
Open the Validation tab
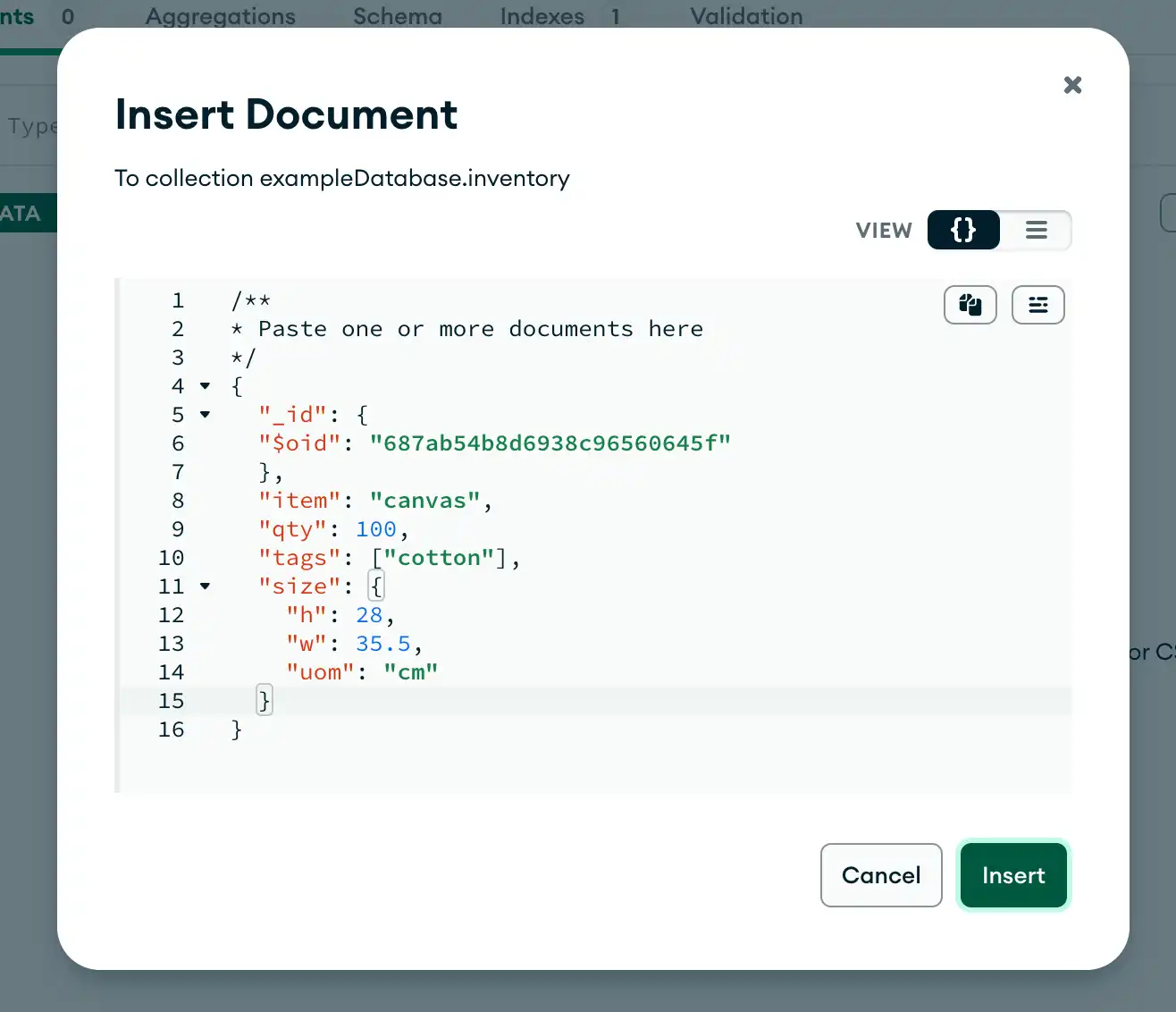tap(746, 16)
